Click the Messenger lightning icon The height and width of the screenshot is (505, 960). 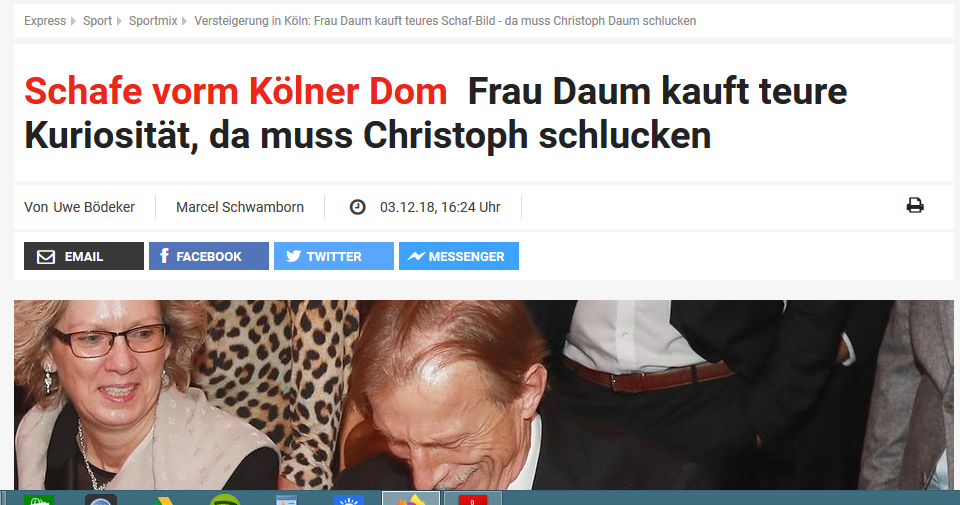[416, 256]
